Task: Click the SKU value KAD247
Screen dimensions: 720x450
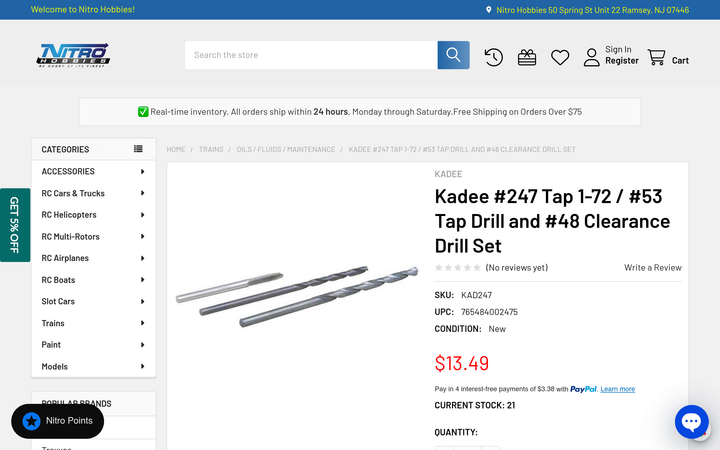Action: 476,295
